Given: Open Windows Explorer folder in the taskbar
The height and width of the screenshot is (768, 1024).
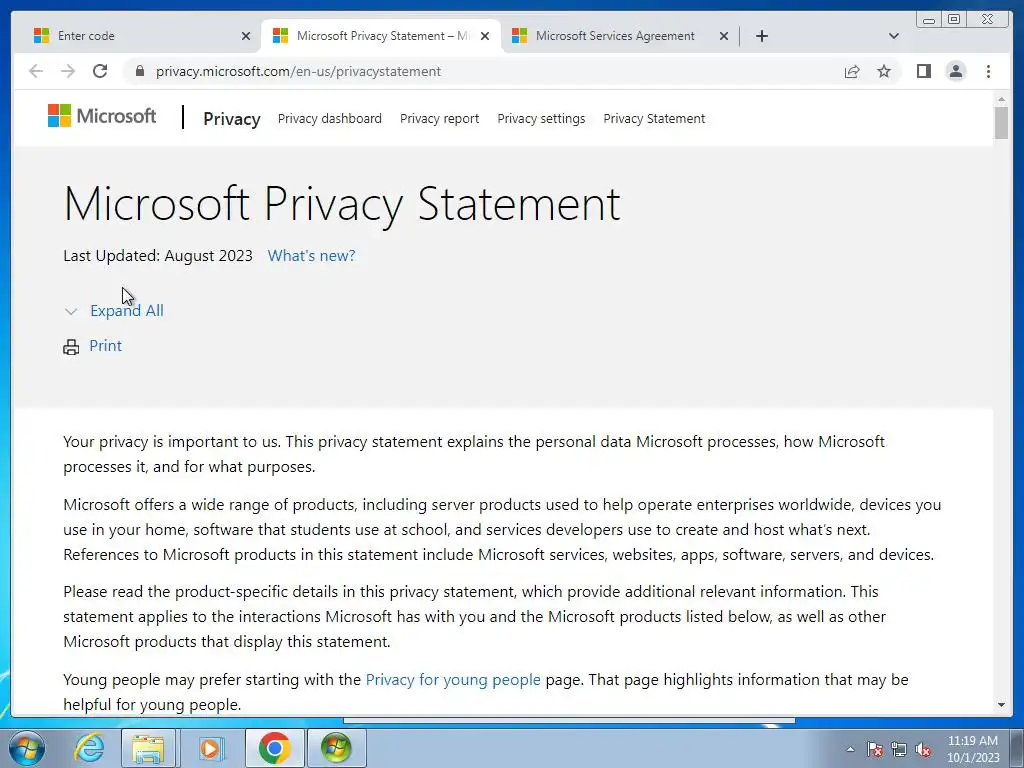Looking at the screenshot, I should click(x=148, y=748).
